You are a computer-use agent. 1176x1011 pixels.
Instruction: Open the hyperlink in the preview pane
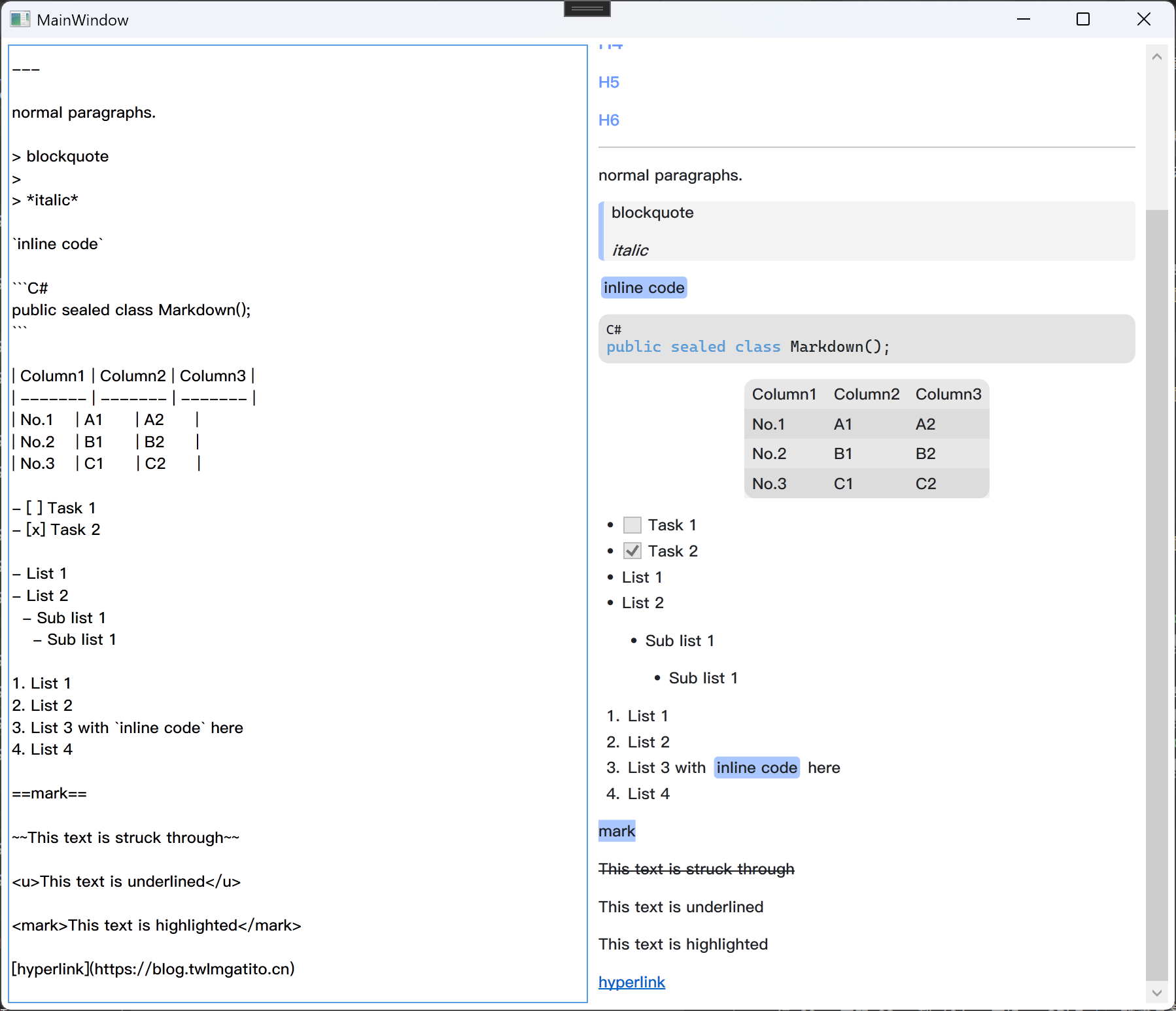tap(631, 982)
